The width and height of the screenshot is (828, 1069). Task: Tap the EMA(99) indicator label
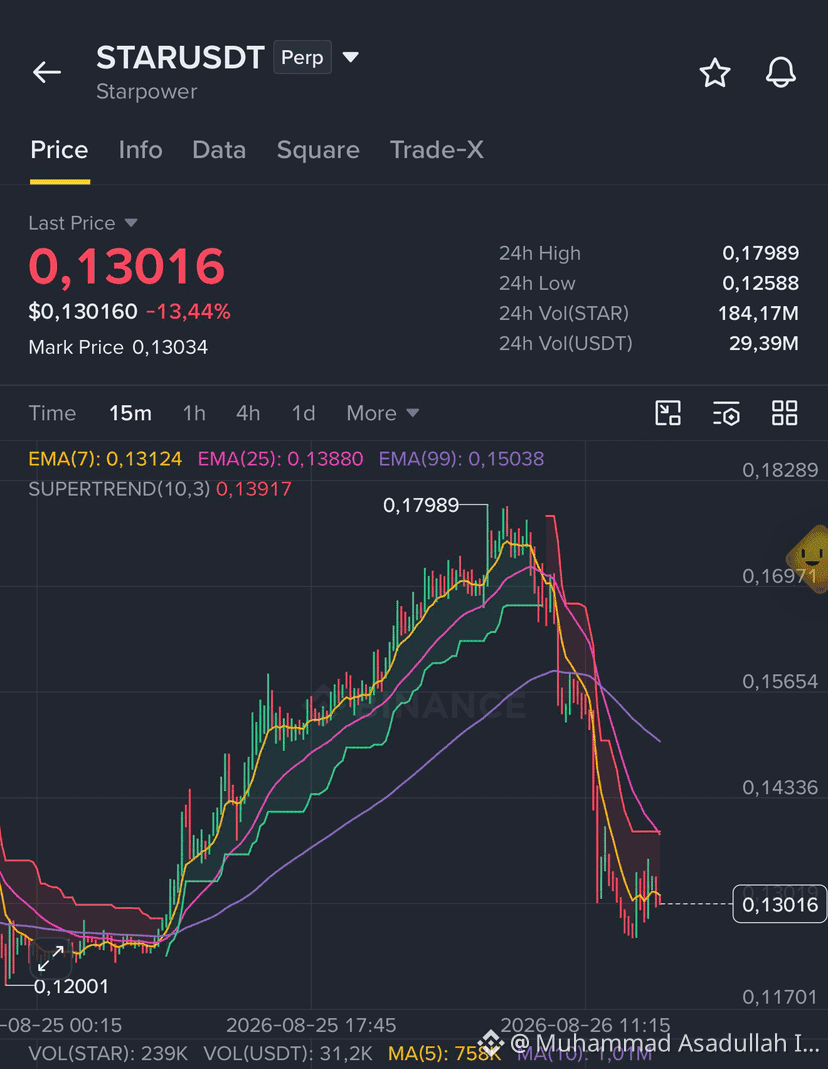pyautogui.click(x=461, y=459)
